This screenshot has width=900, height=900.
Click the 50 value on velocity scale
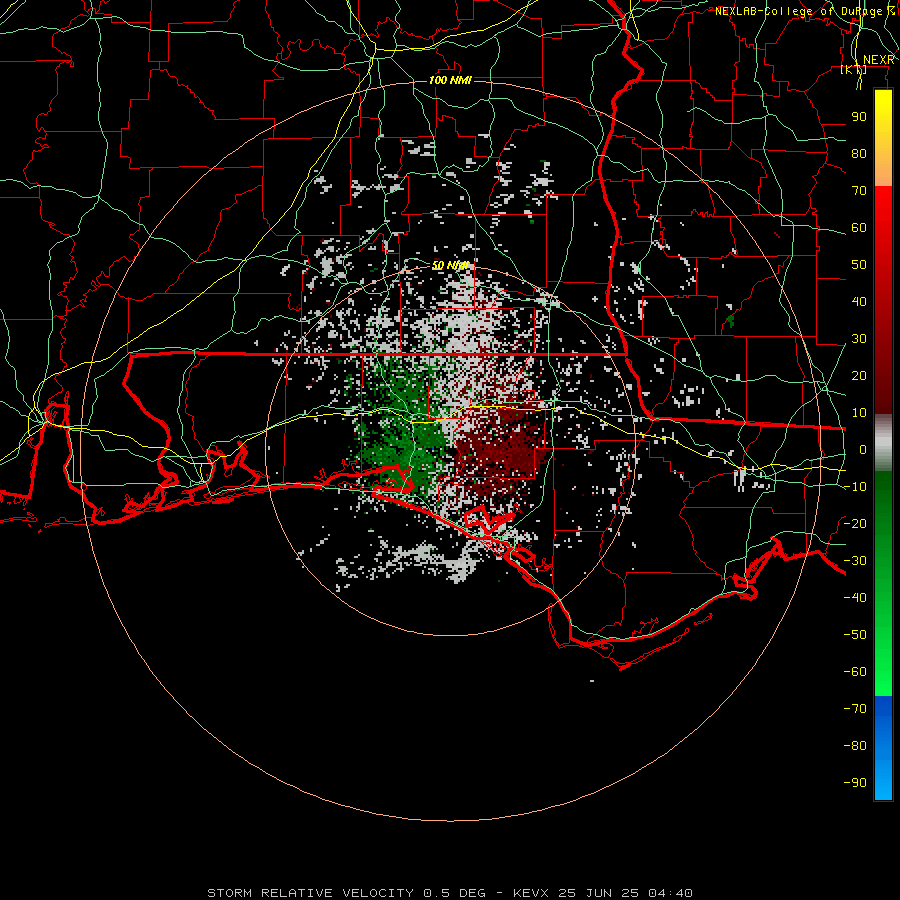tap(859, 265)
